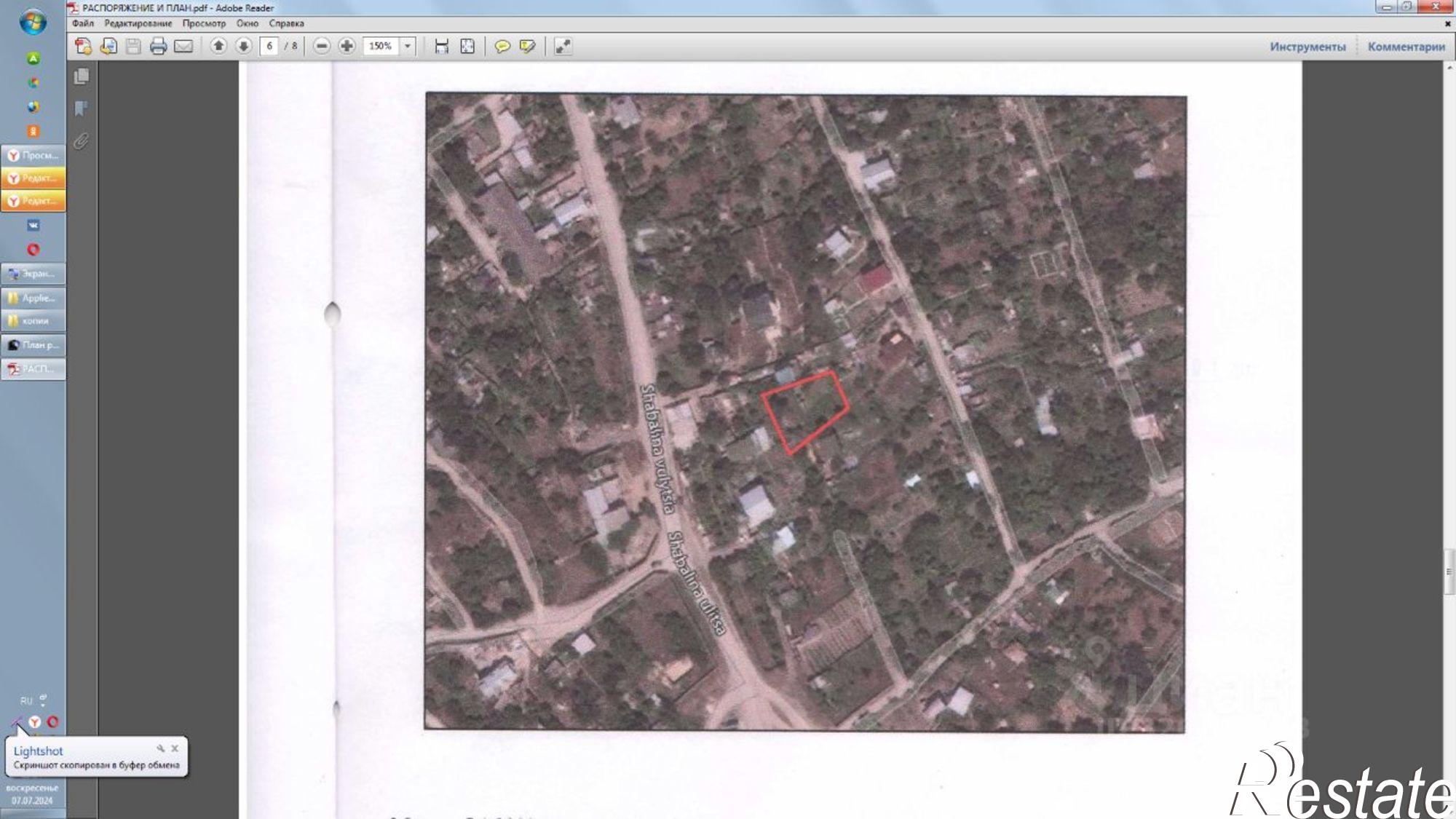This screenshot has height=819, width=1456.
Task: Open the Windows Start orb
Action: (33, 23)
